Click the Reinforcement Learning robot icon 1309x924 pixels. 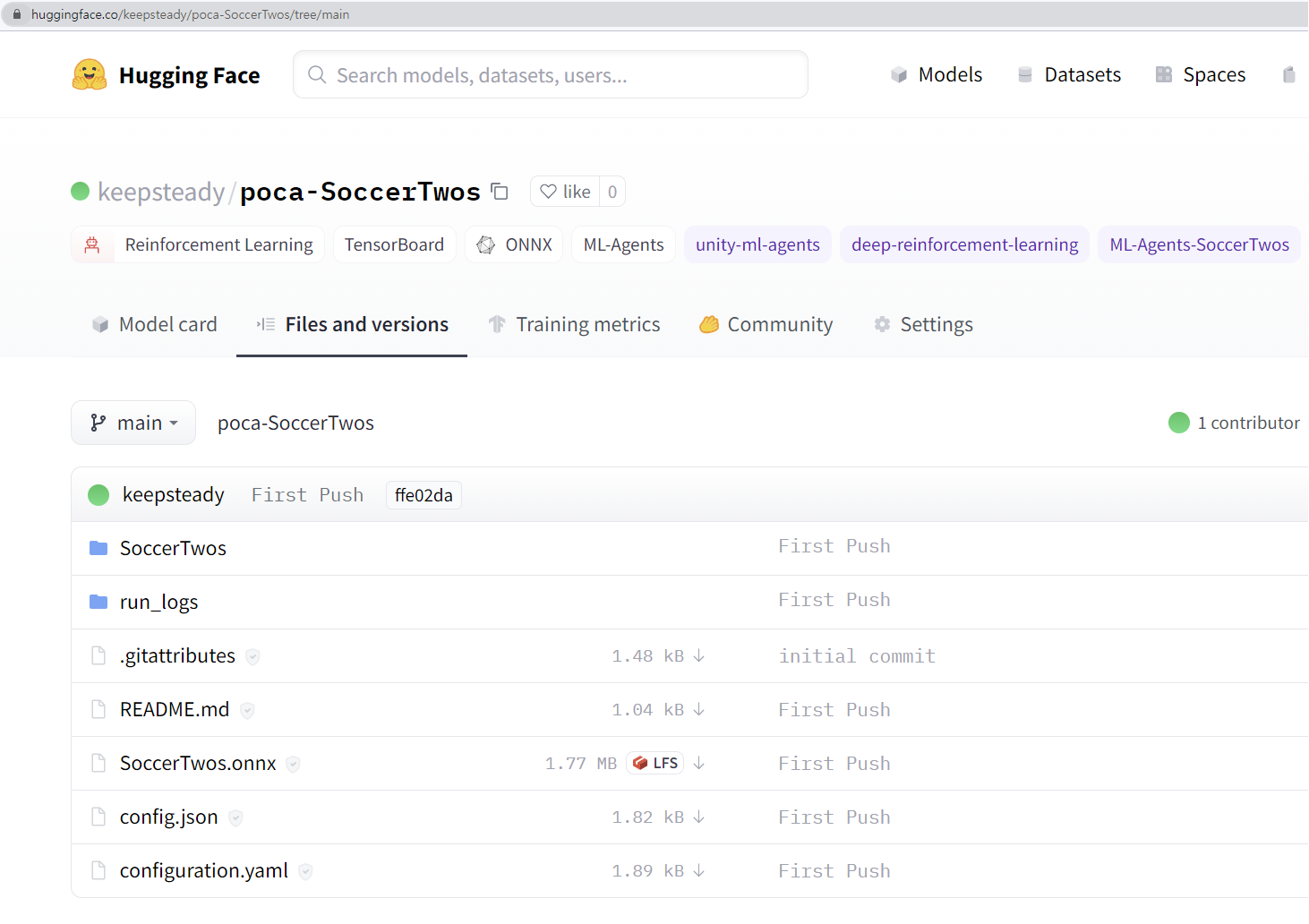92,244
